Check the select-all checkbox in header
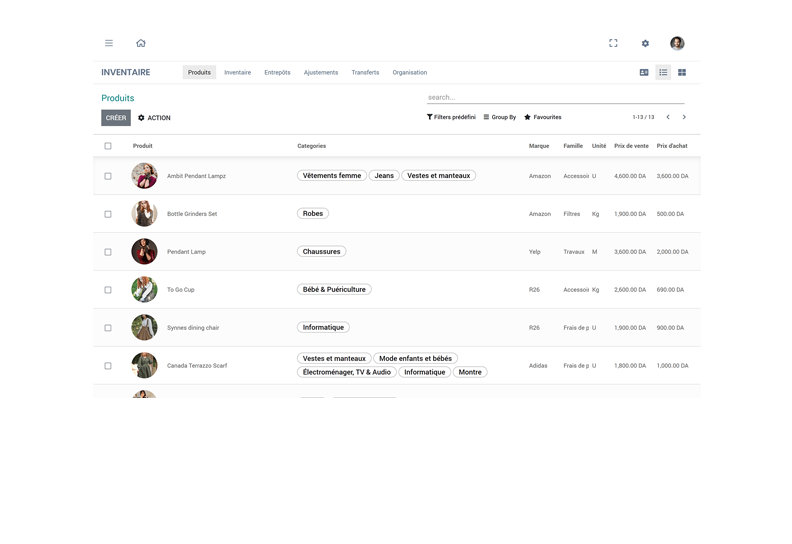 click(x=108, y=146)
